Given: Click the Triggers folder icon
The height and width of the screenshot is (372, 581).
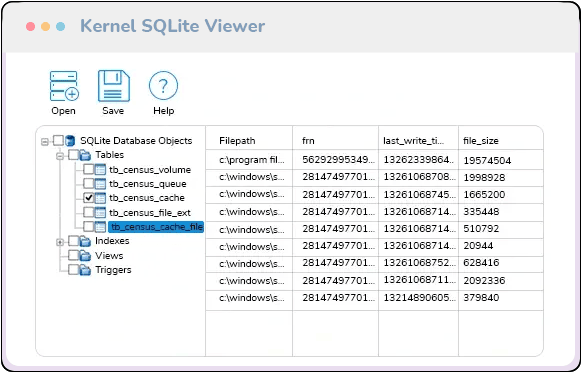Looking at the screenshot, I should point(85,270).
